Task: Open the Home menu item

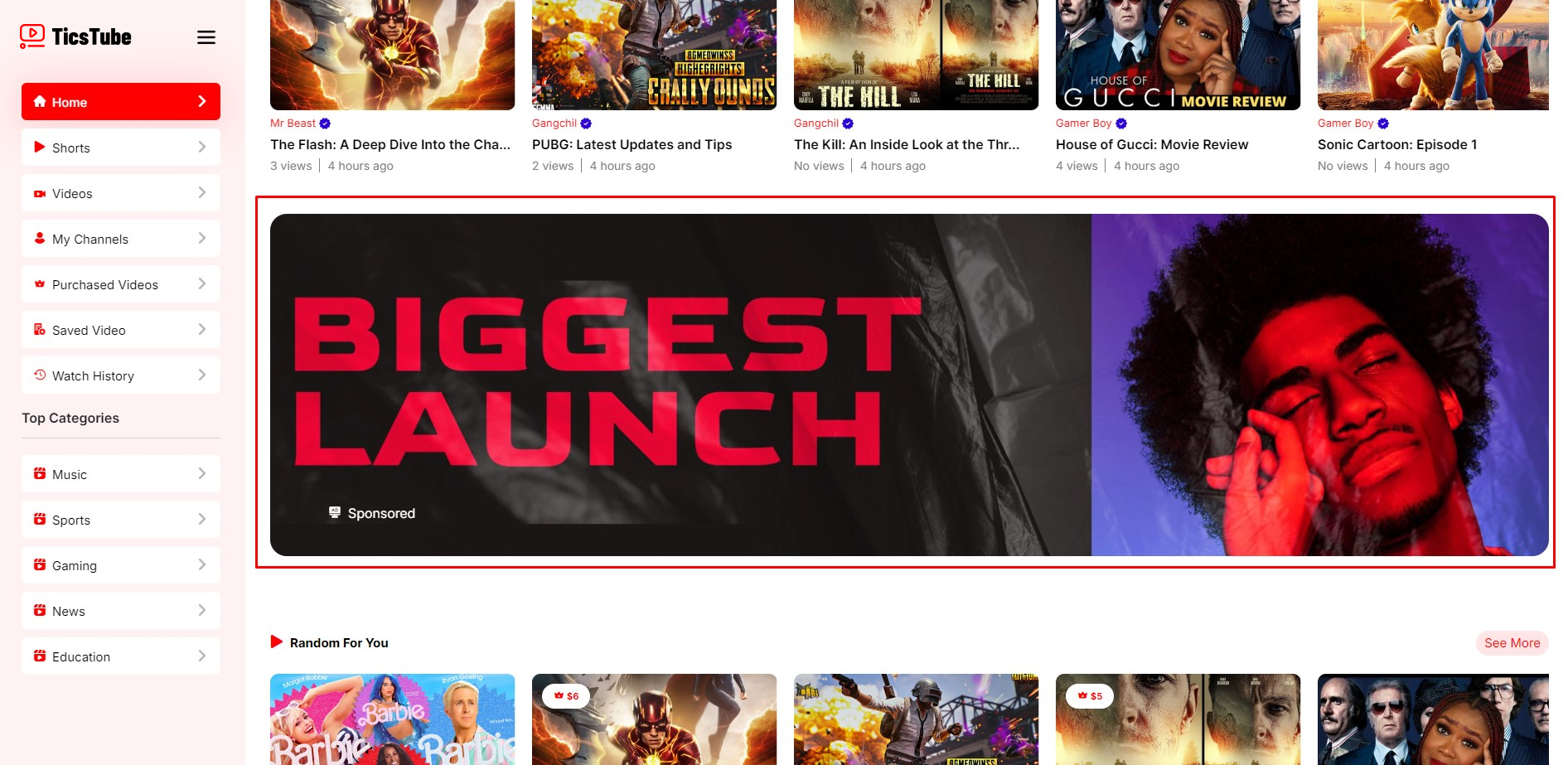Action: (x=121, y=102)
